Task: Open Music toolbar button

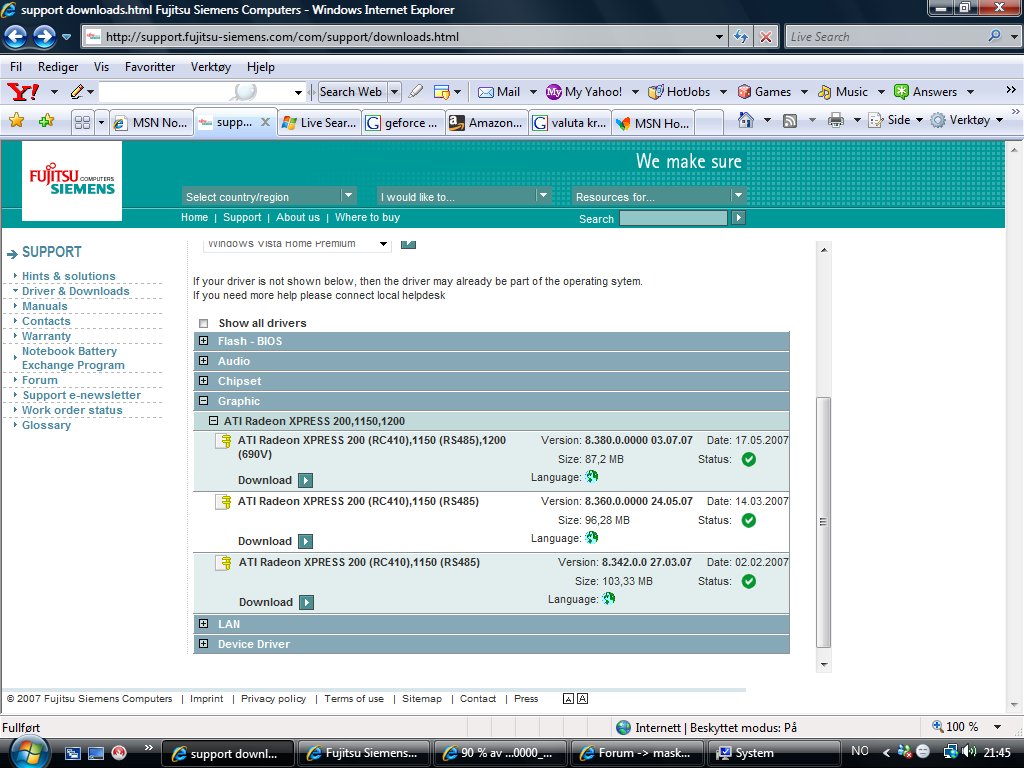Action: coord(843,92)
